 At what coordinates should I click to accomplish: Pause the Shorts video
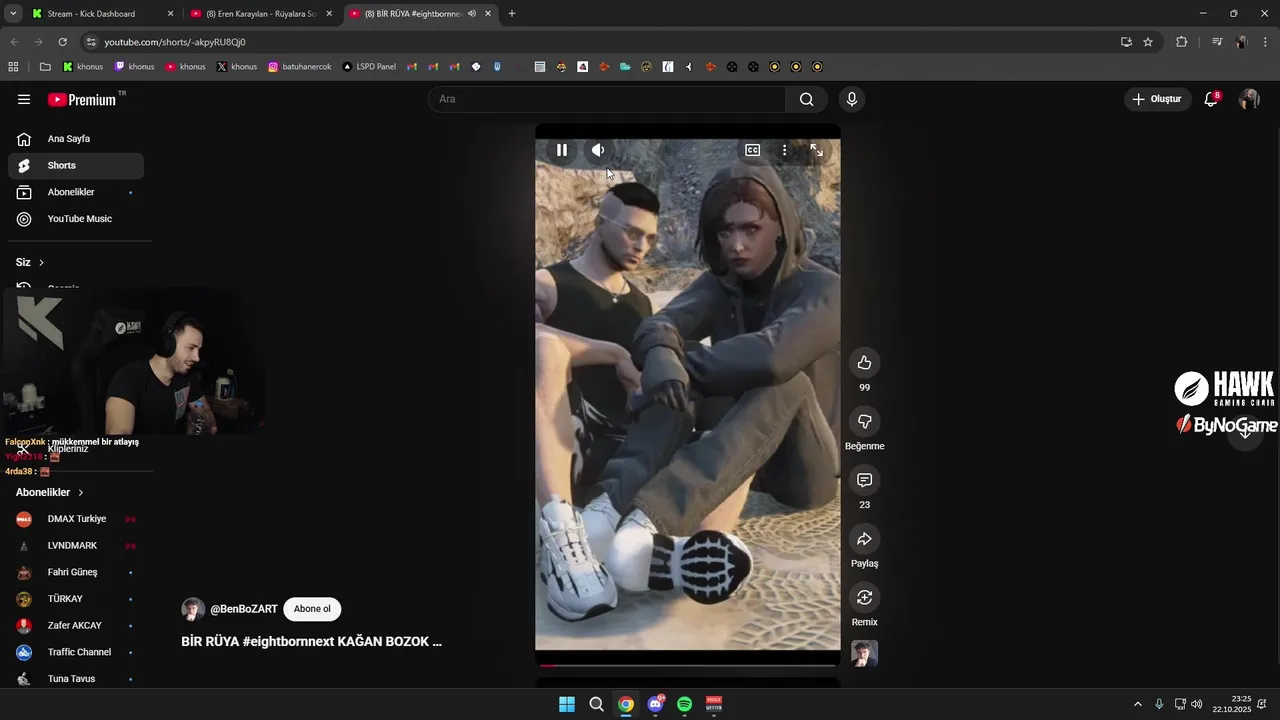click(x=562, y=150)
